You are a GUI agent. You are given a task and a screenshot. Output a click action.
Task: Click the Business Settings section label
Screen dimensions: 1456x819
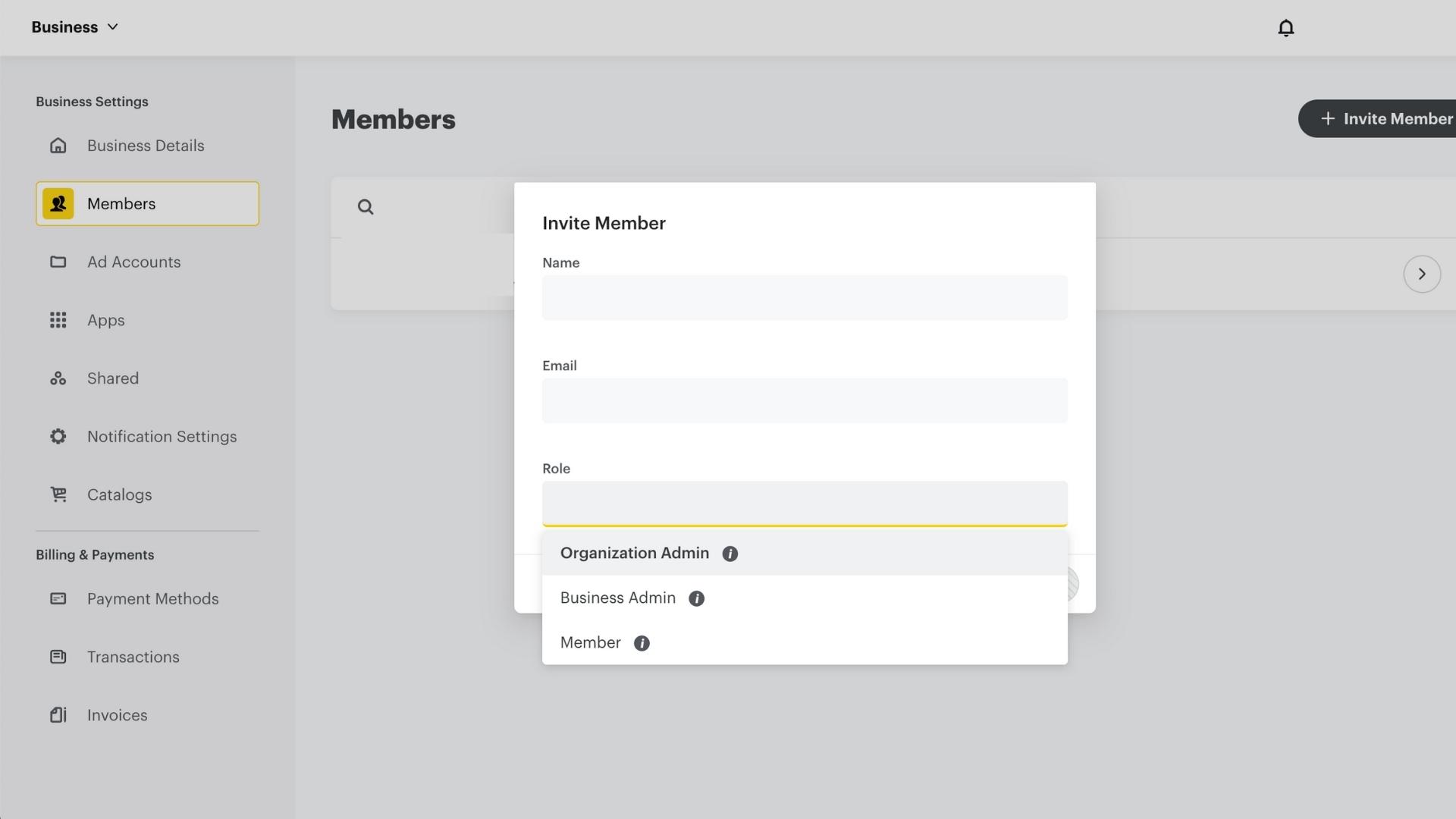click(x=92, y=102)
